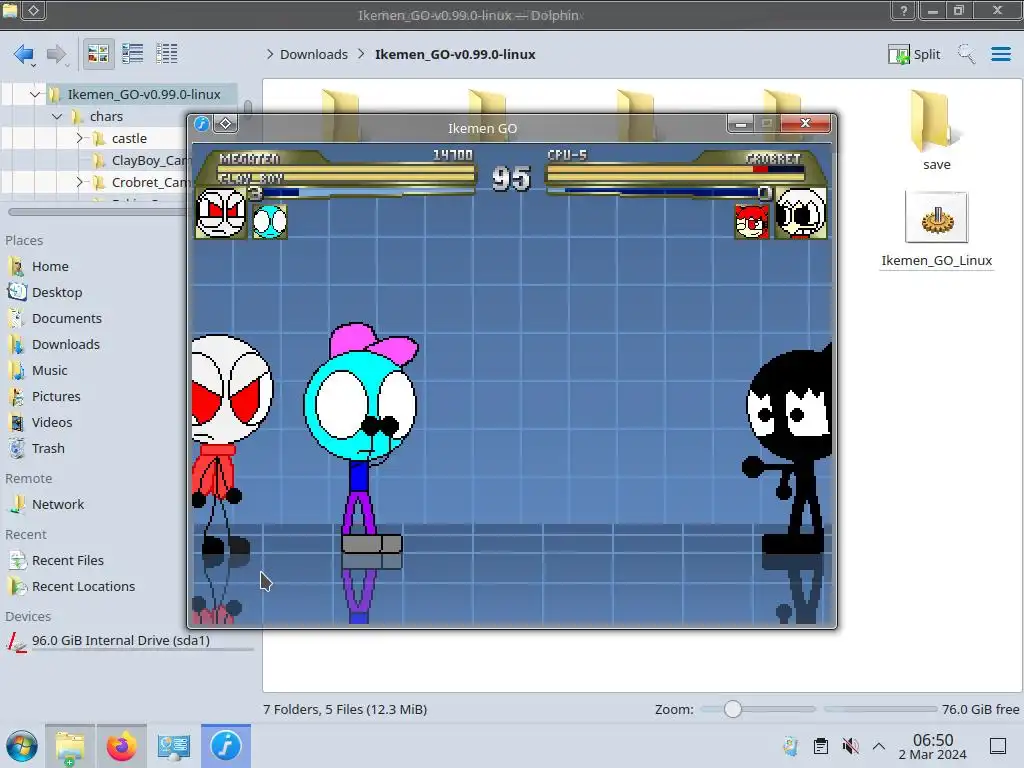Click Crobret opponent portrait in game
This screenshot has height=768, width=1024.
801,213
